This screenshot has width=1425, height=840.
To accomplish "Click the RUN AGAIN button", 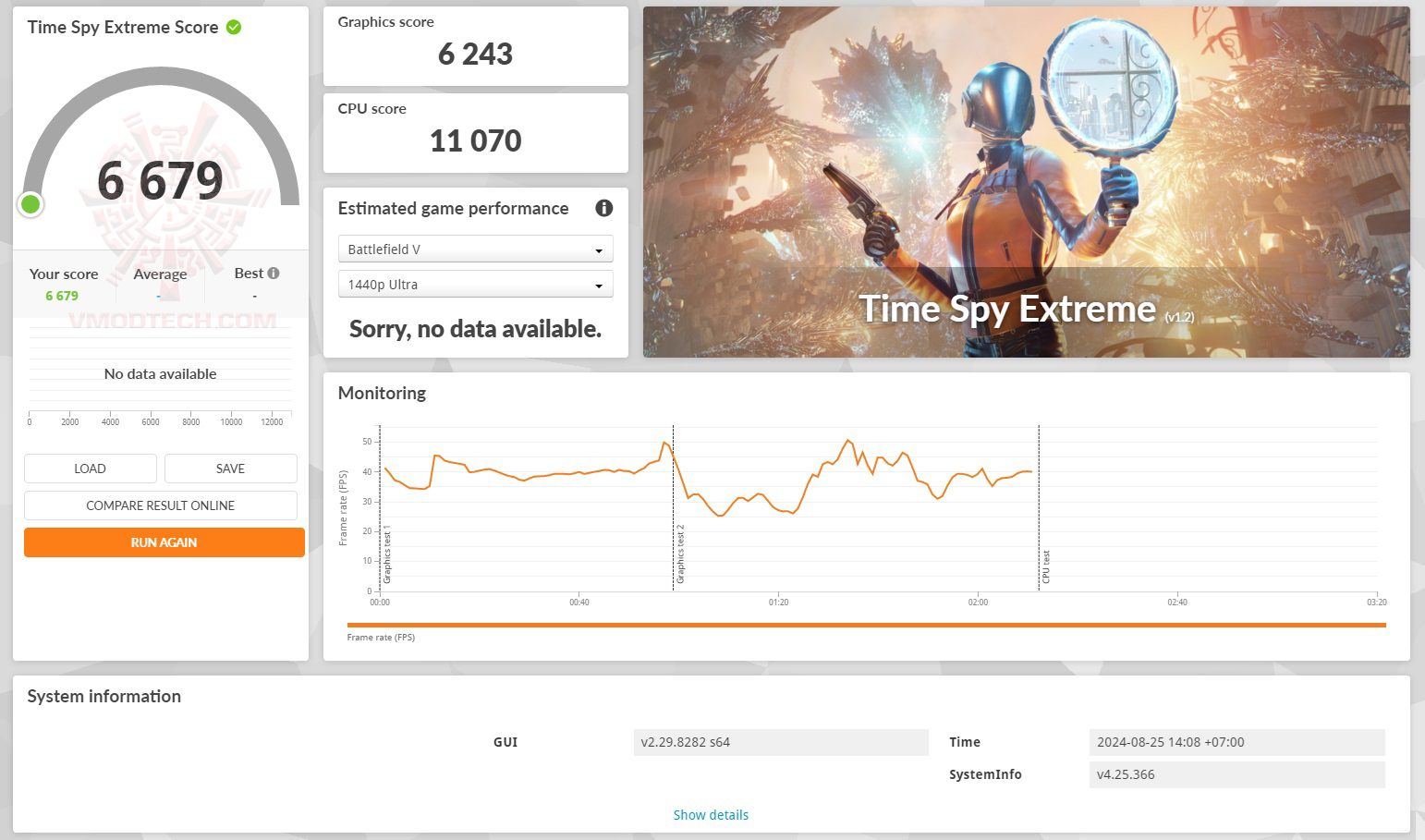I will (x=164, y=542).
